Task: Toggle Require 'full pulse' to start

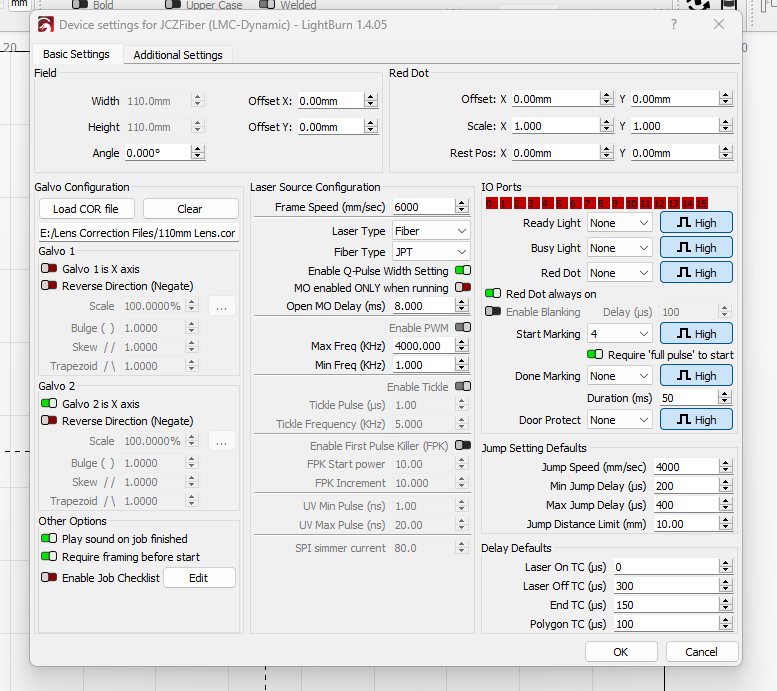Action: [x=595, y=354]
